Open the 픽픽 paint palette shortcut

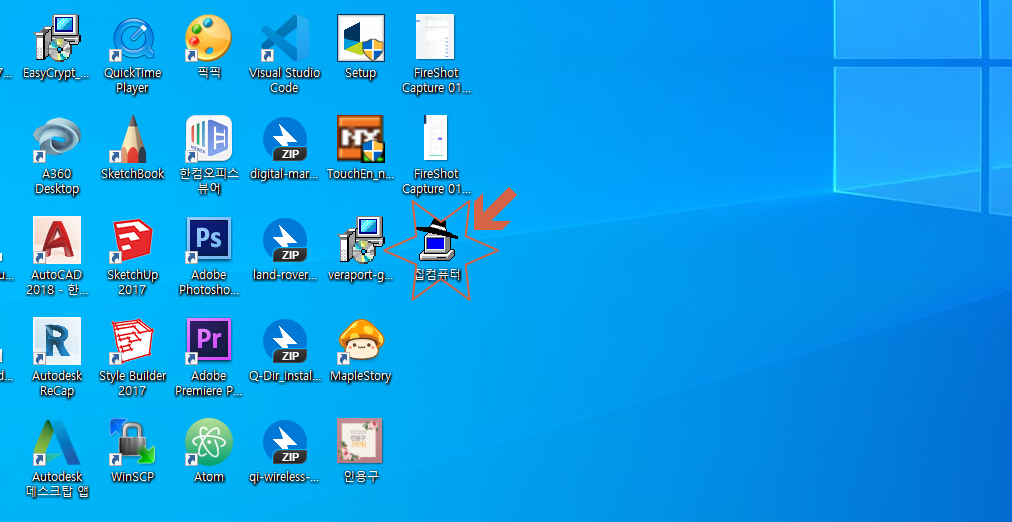tap(208, 38)
